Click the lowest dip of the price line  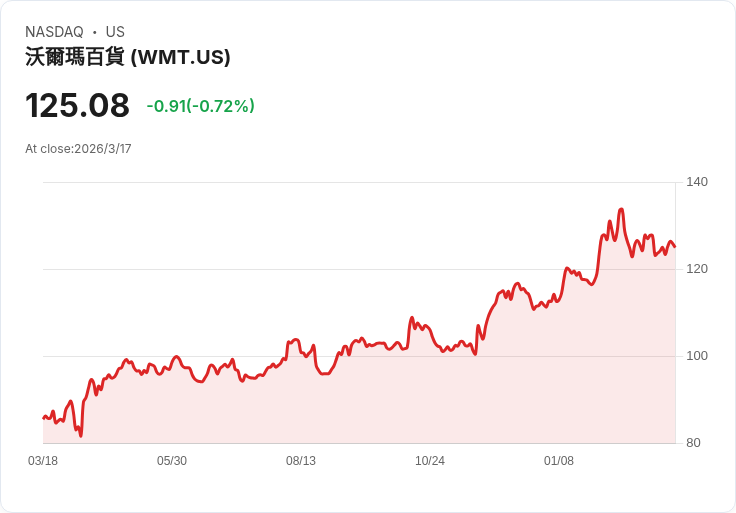pyautogui.click(x=81, y=435)
